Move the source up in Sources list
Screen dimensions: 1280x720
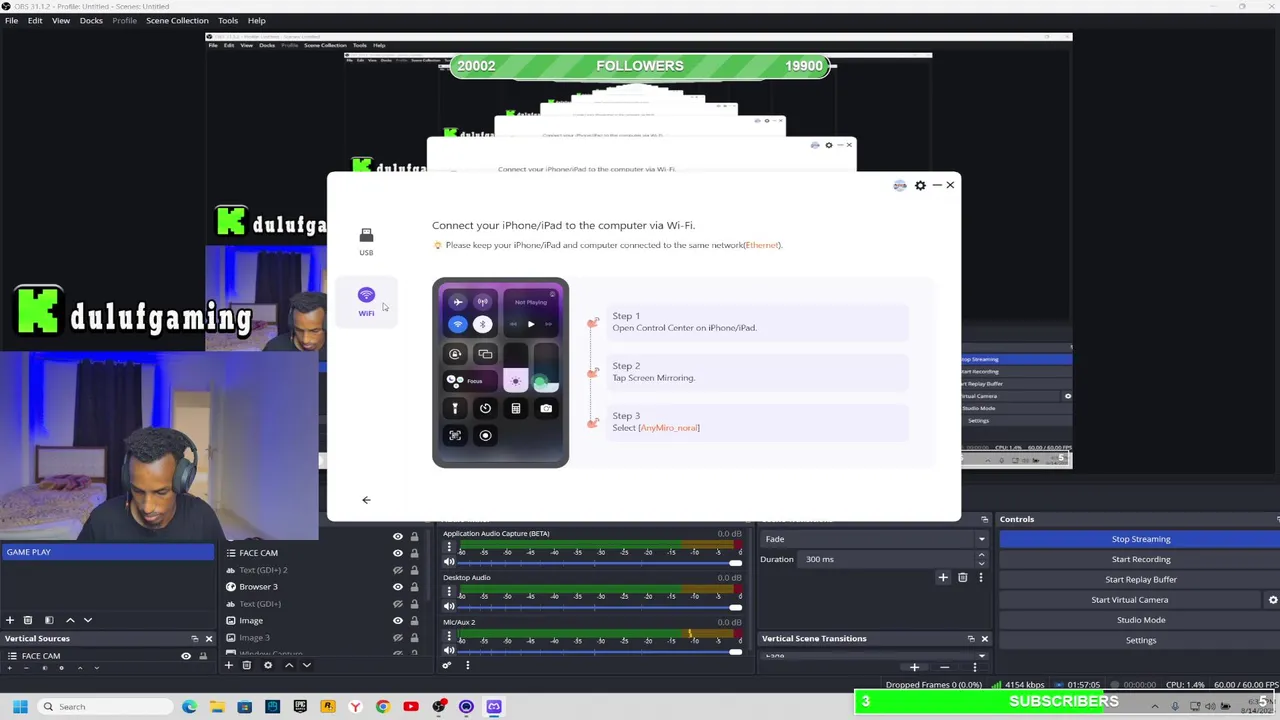point(289,665)
